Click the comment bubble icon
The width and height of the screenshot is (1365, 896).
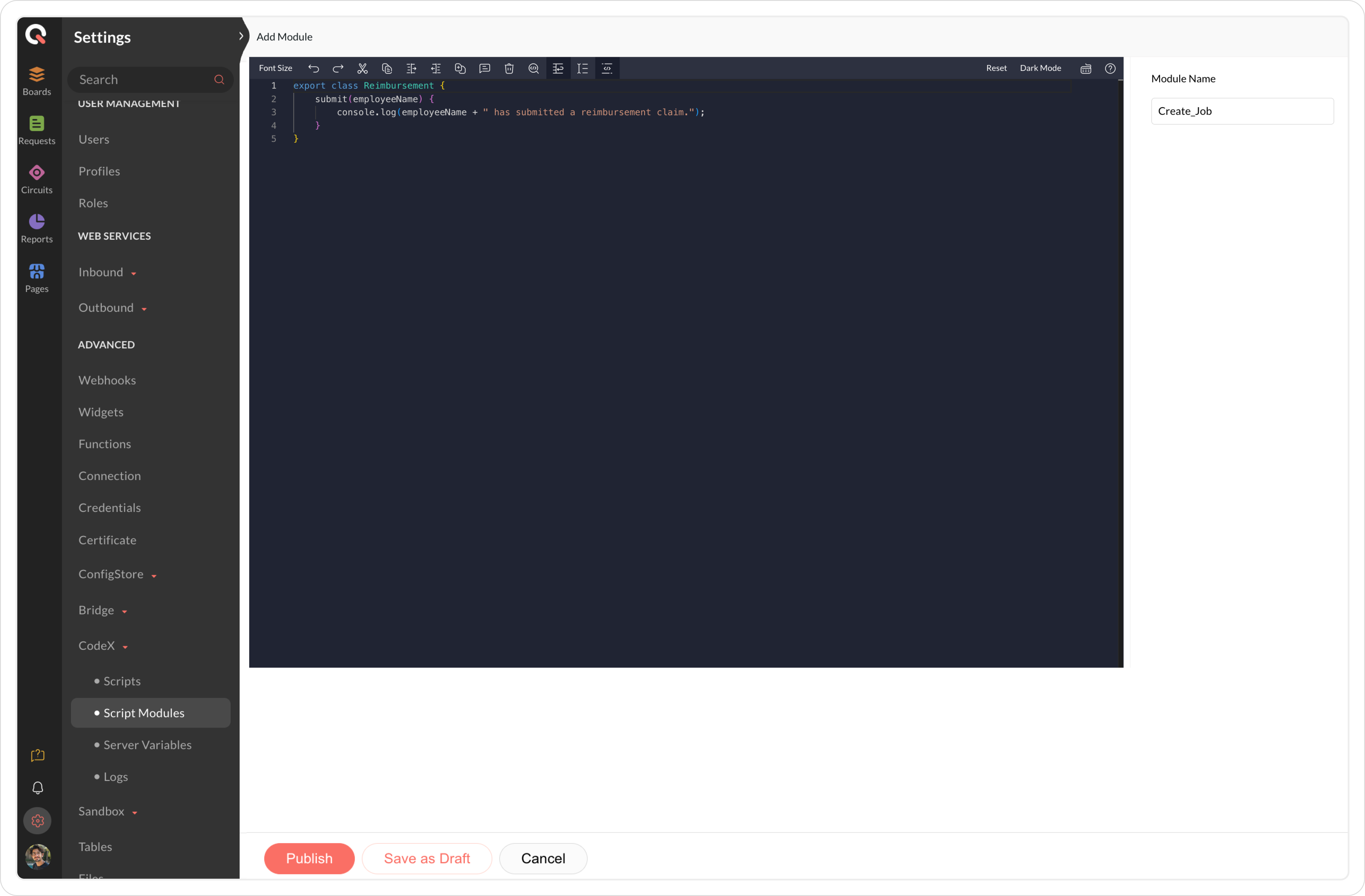click(x=485, y=68)
